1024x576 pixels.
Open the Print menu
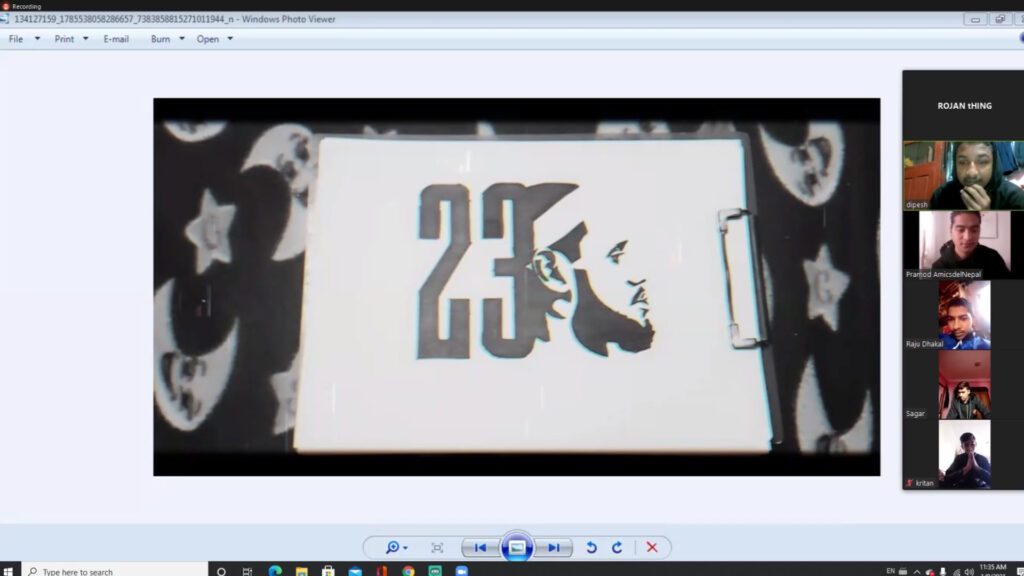64,39
